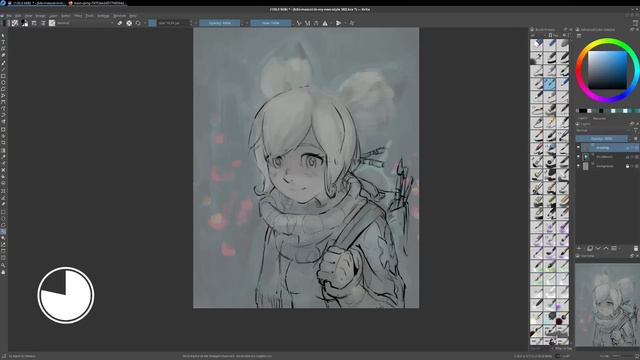640x360 pixels.
Task: Open the blending mode dropdown in toolbar
Action: [85, 23]
